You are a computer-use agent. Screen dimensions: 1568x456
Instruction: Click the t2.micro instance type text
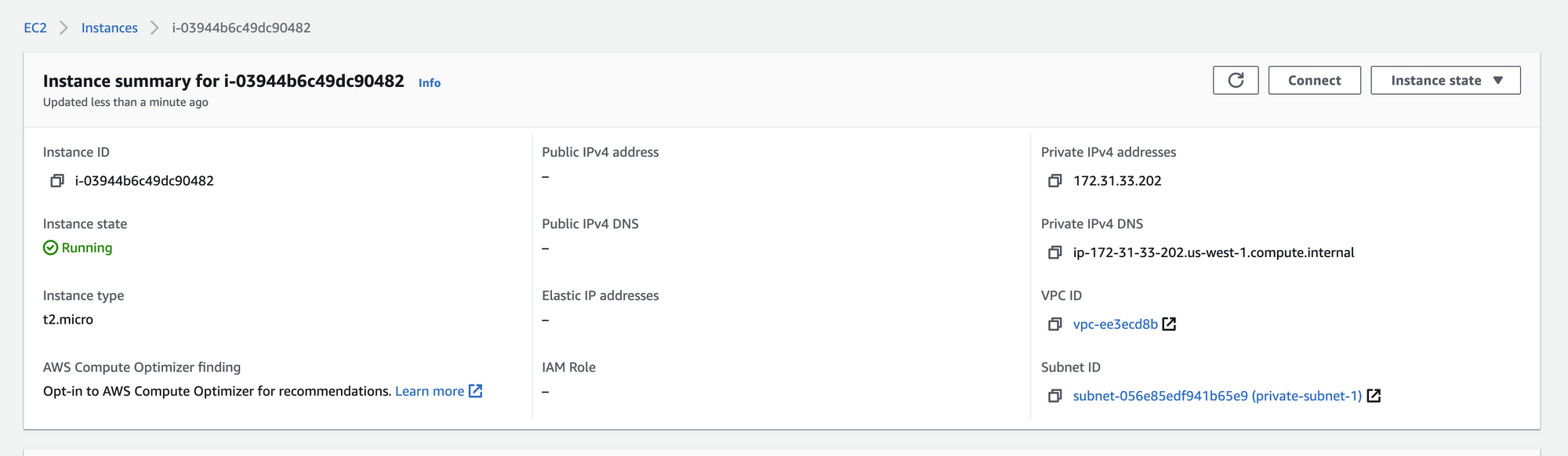pyautogui.click(x=68, y=320)
